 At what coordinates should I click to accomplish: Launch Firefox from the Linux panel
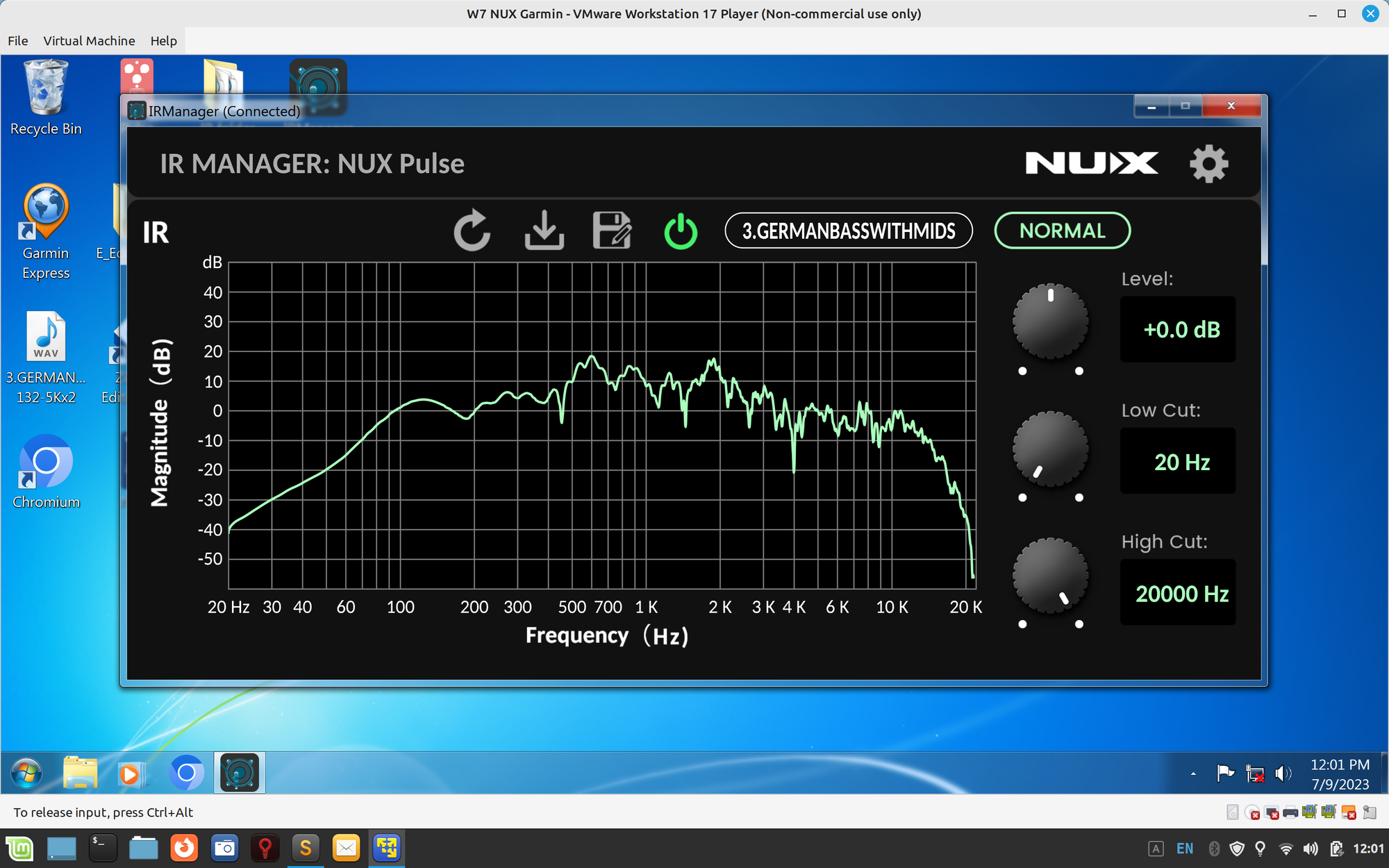(184, 848)
